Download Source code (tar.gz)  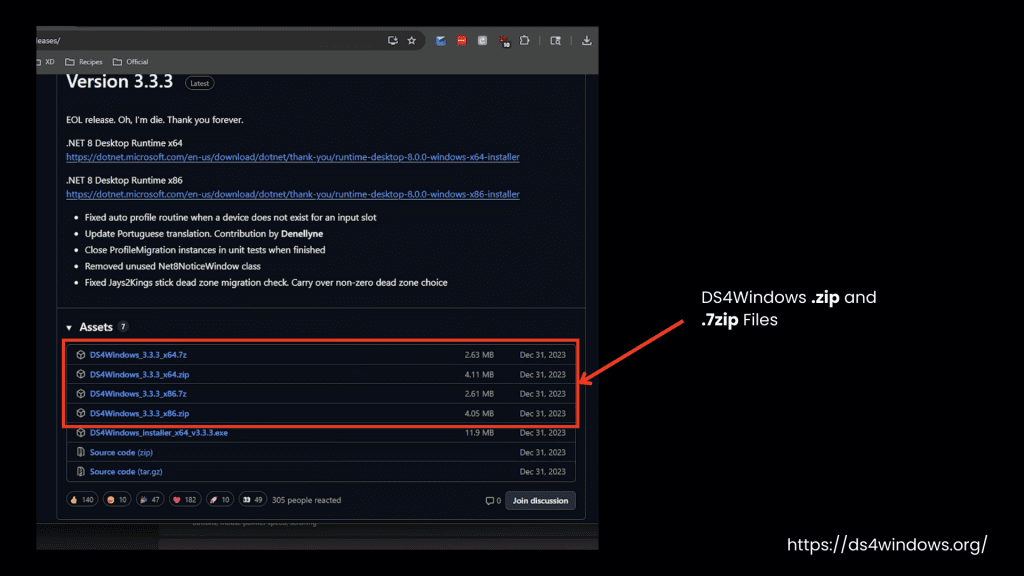coord(126,472)
